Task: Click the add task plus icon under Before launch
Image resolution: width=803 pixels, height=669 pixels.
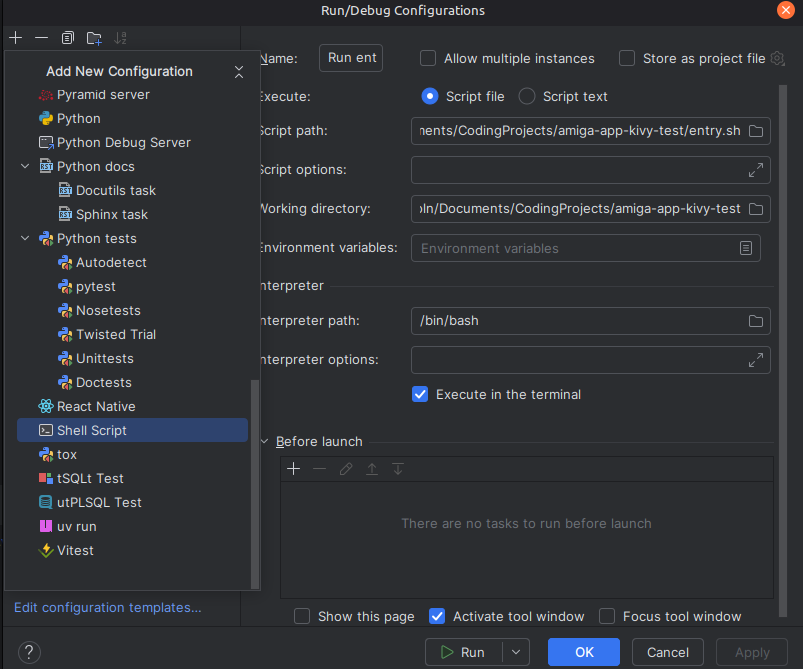Action: coord(294,469)
